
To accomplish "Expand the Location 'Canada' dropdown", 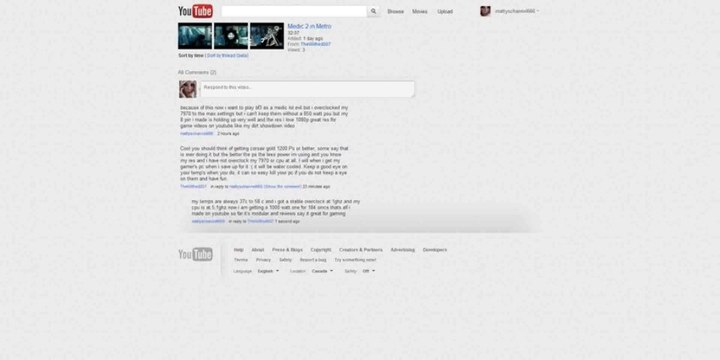I will click(x=322, y=271).
